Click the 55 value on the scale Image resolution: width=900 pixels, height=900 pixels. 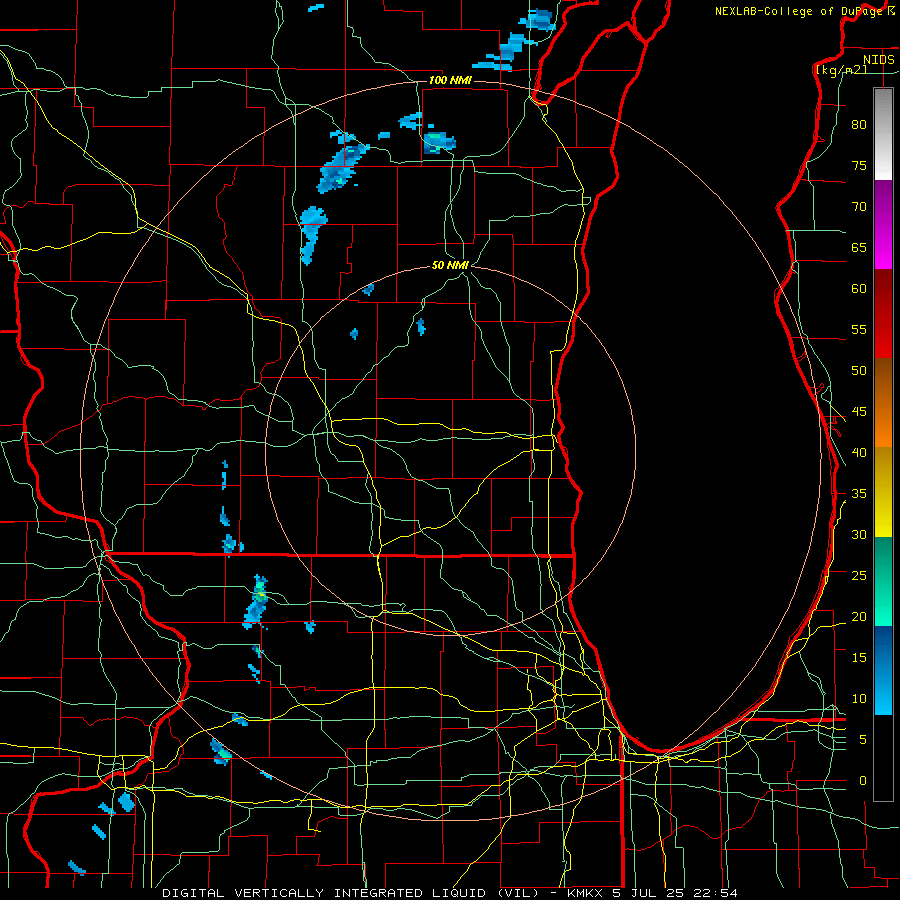point(859,329)
